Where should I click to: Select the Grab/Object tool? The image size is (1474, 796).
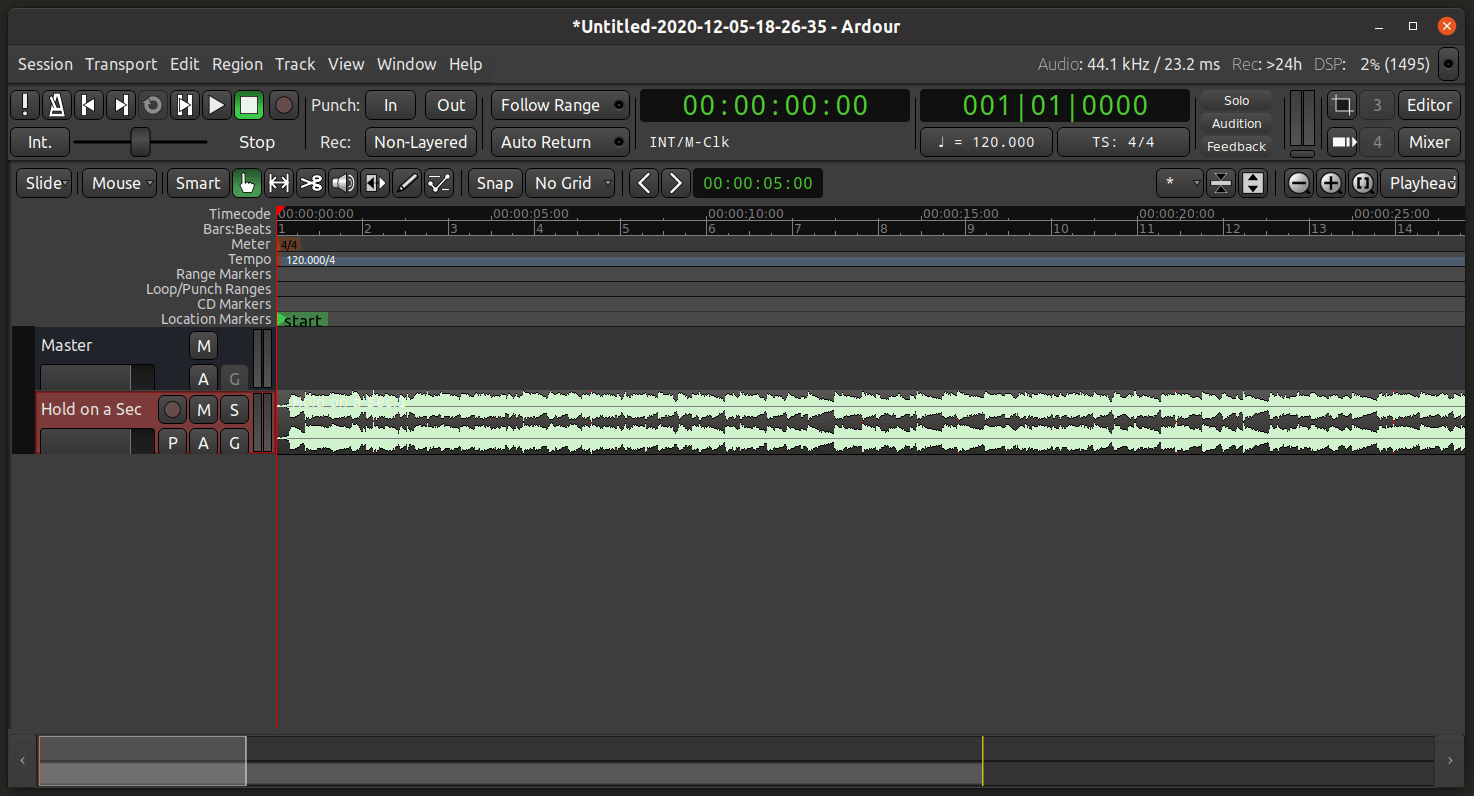[247, 183]
